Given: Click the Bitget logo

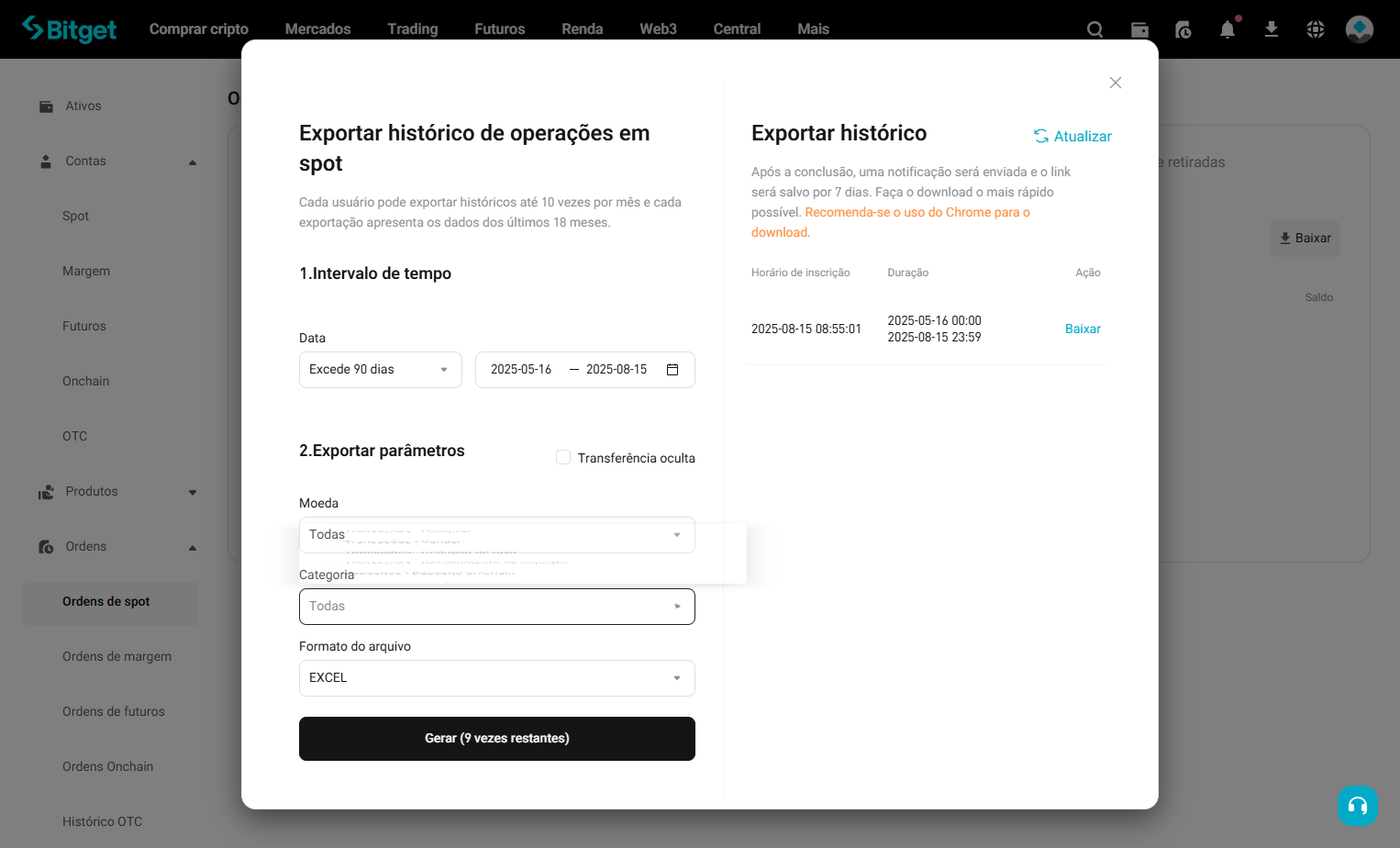Looking at the screenshot, I should (x=70, y=29).
